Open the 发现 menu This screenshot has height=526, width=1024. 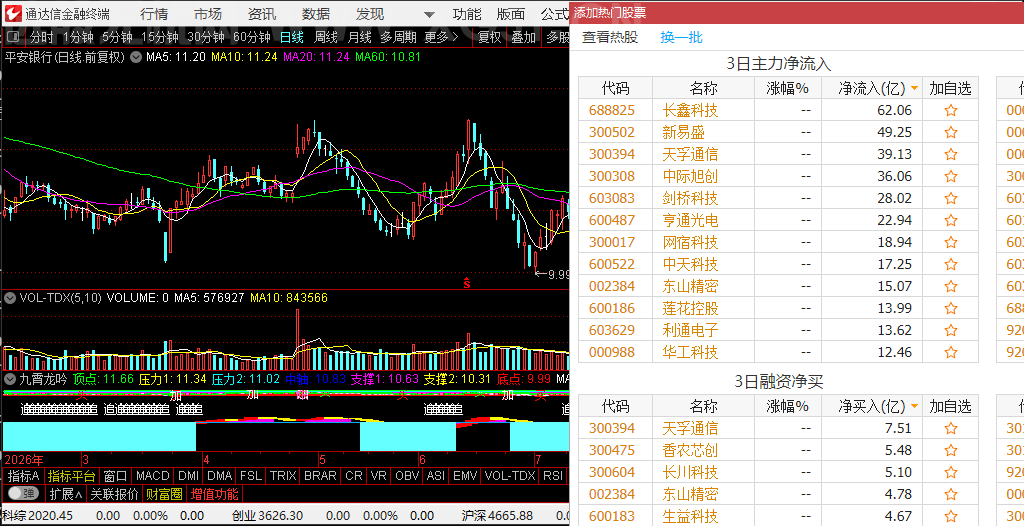click(x=370, y=14)
